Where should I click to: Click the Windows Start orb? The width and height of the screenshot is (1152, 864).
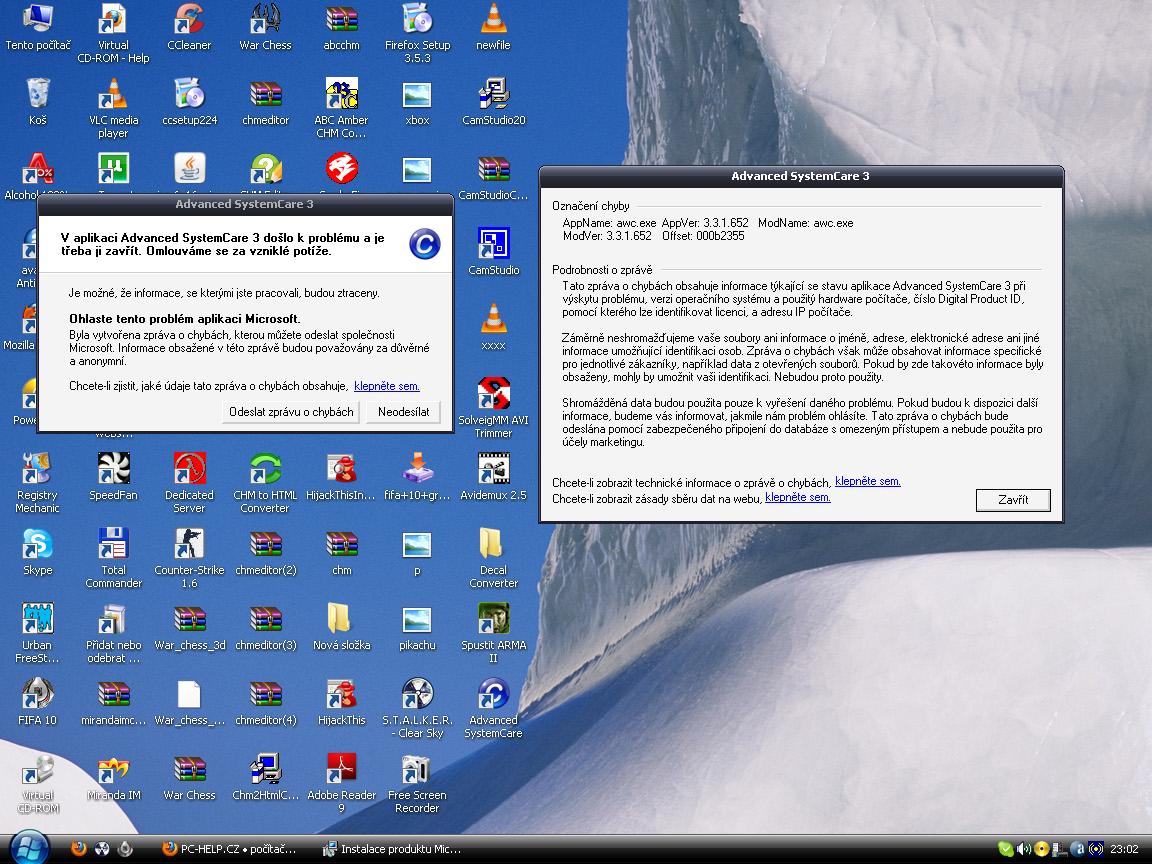[30, 848]
